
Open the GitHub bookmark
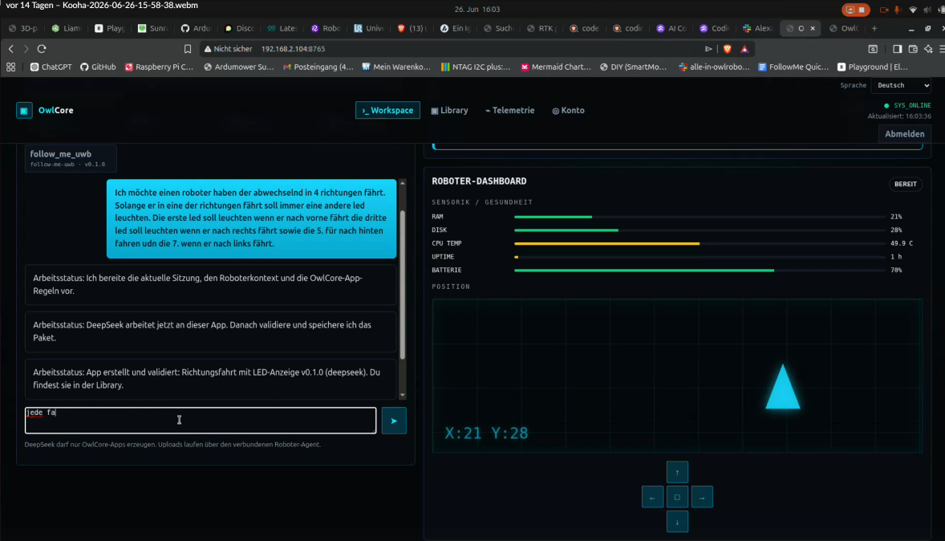tap(98, 67)
